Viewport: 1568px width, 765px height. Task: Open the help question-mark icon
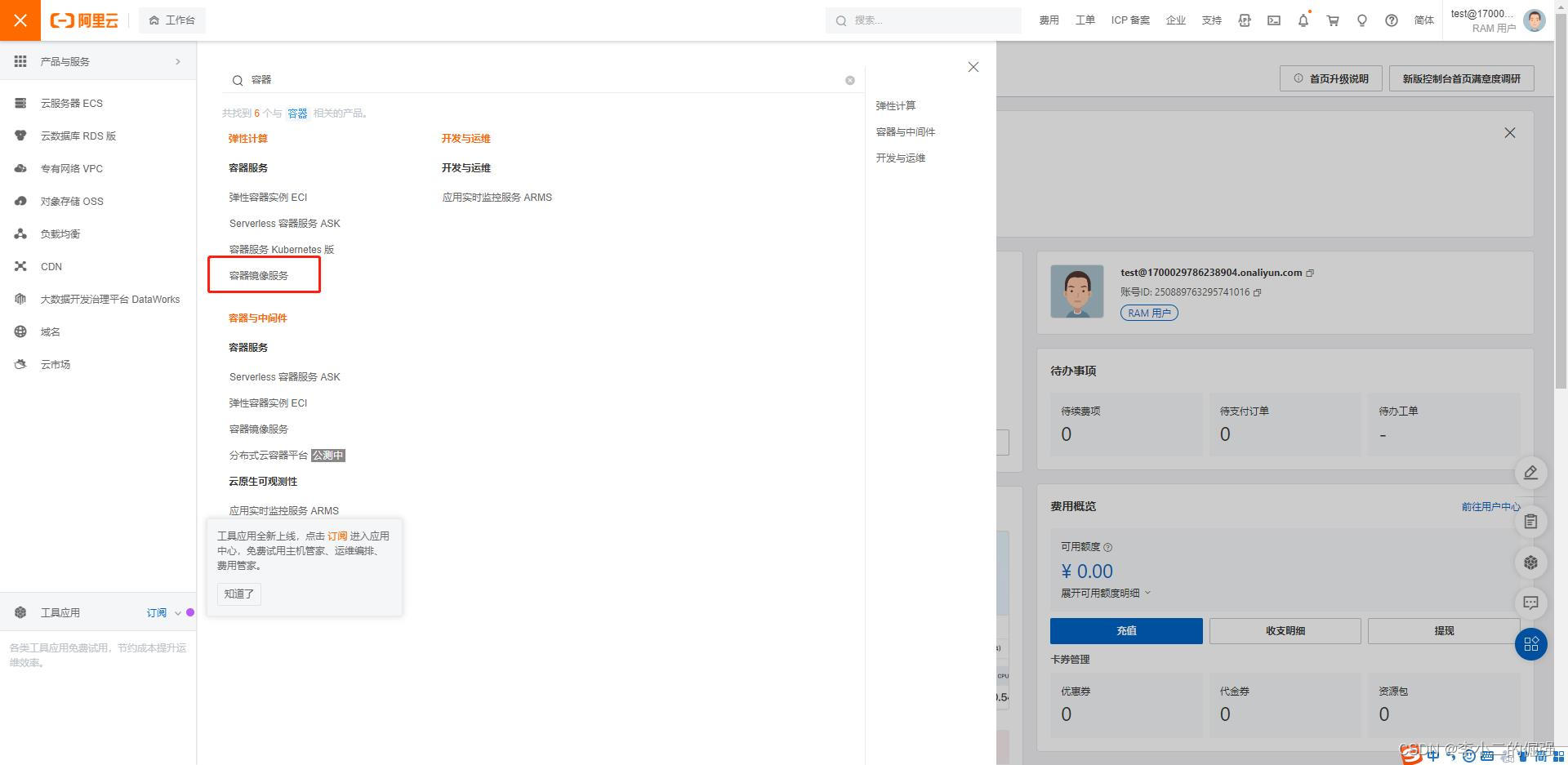tap(1392, 20)
